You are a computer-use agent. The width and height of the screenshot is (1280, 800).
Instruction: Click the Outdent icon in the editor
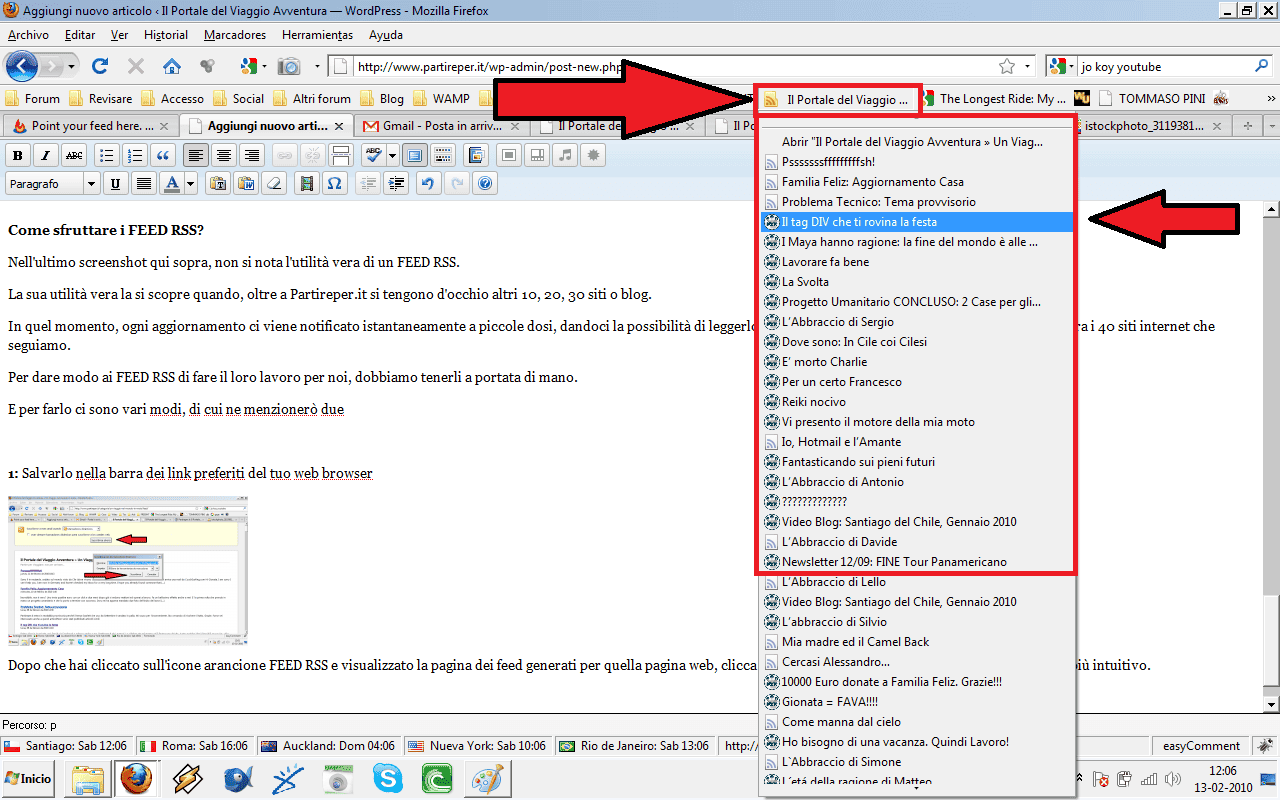tap(368, 183)
